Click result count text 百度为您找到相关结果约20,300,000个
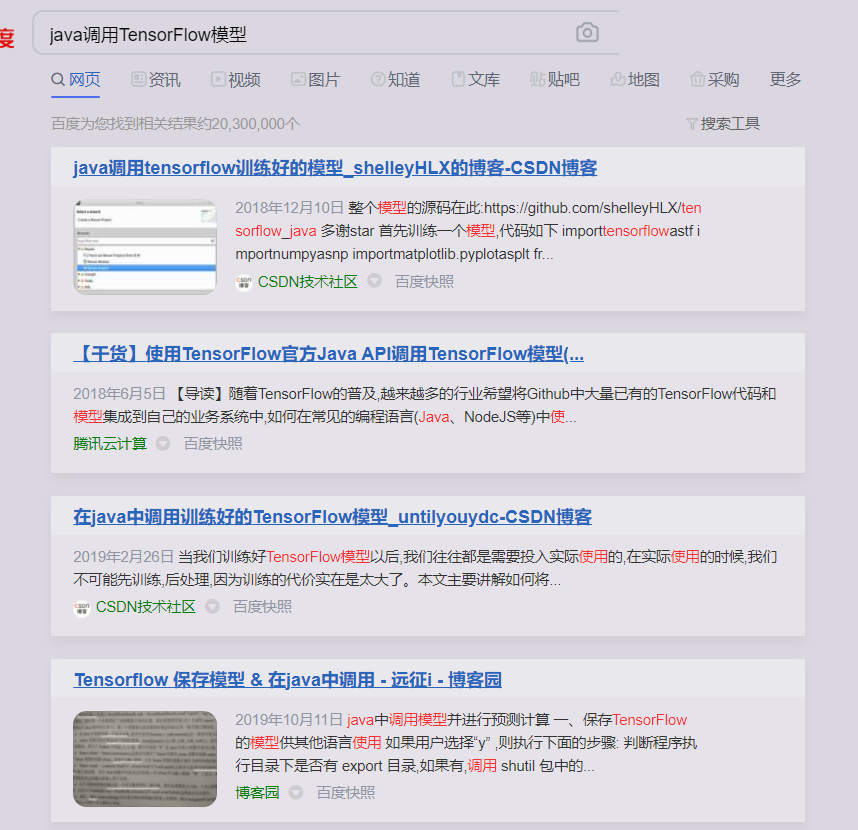This screenshot has width=858, height=830. pos(176,124)
